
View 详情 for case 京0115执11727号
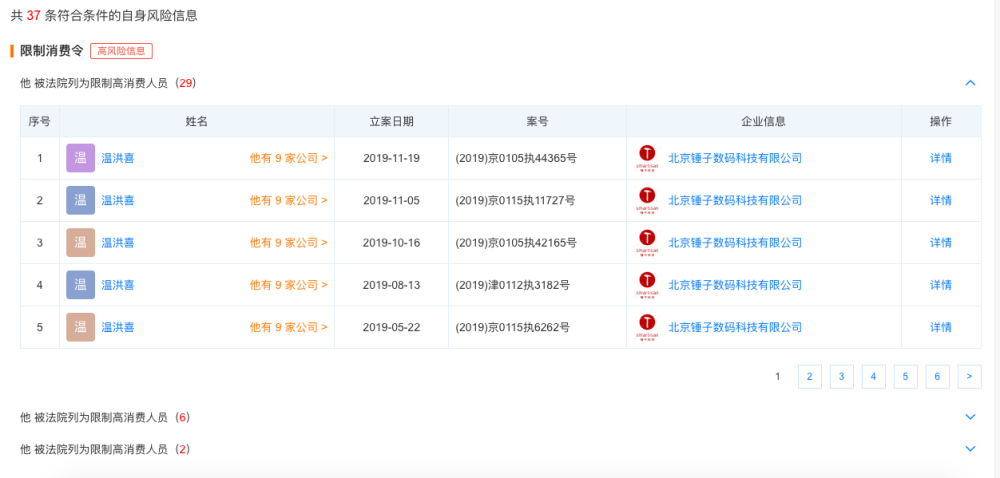(941, 200)
